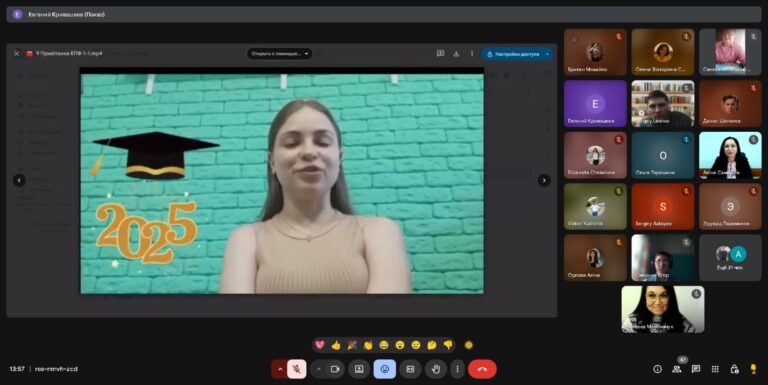Screen dimensions: 768x385
Task: Expand arrow beside 'Настройки доступа'
Action: click(547, 54)
